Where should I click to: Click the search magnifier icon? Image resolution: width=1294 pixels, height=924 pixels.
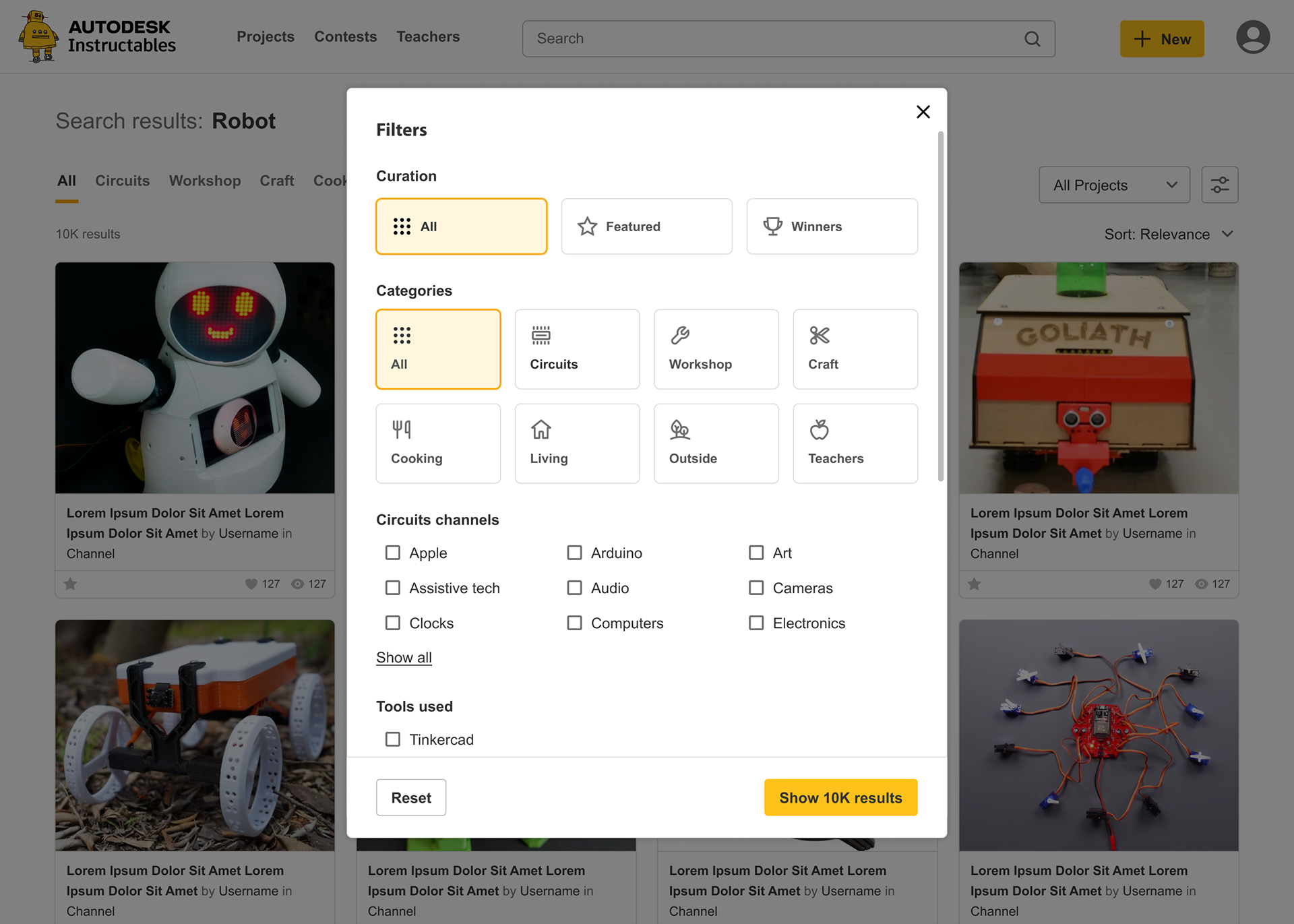[1032, 39]
